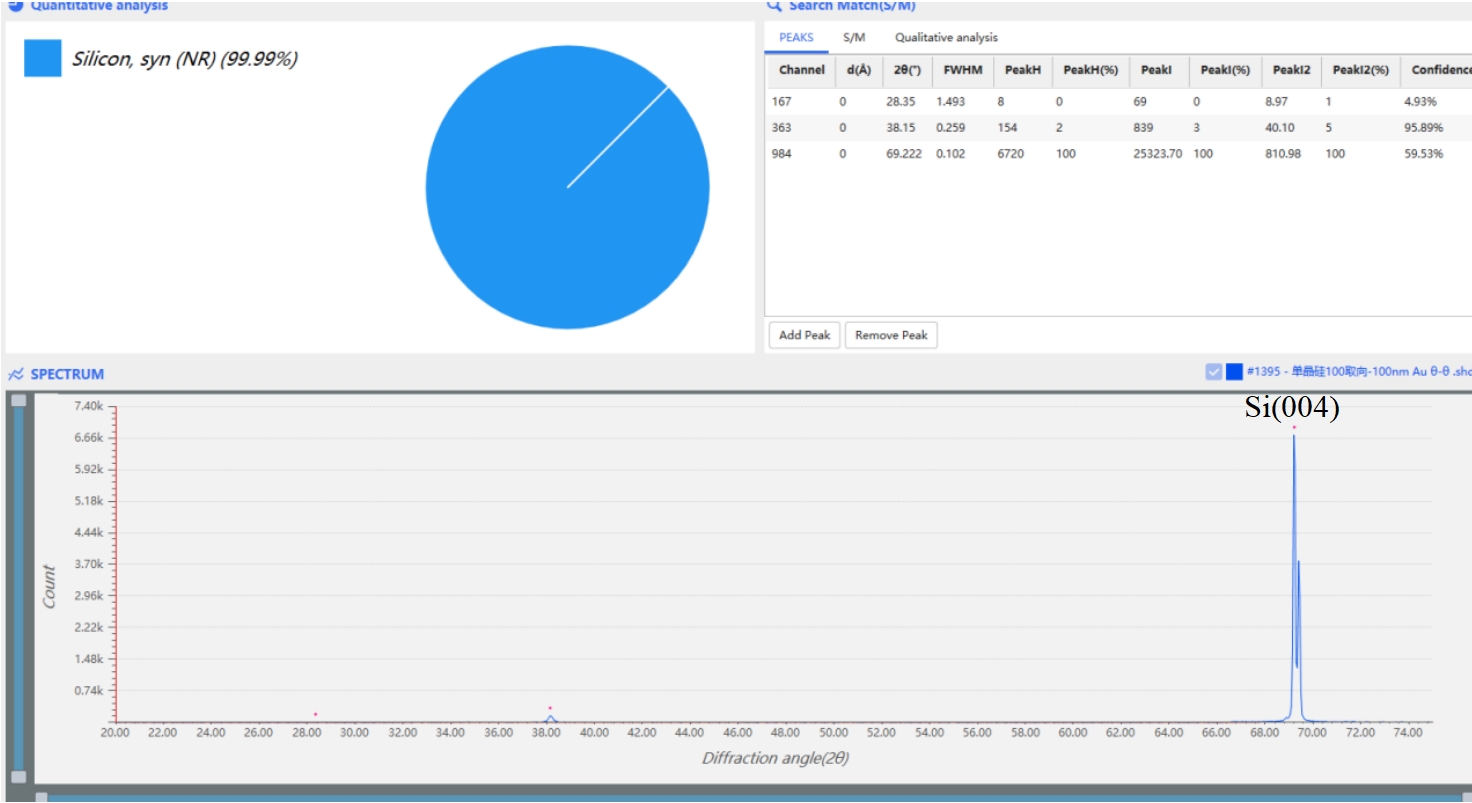The image size is (1472, 803).
Task: Click the top handle of vertical range slider
Action: (x=18, y=400)
